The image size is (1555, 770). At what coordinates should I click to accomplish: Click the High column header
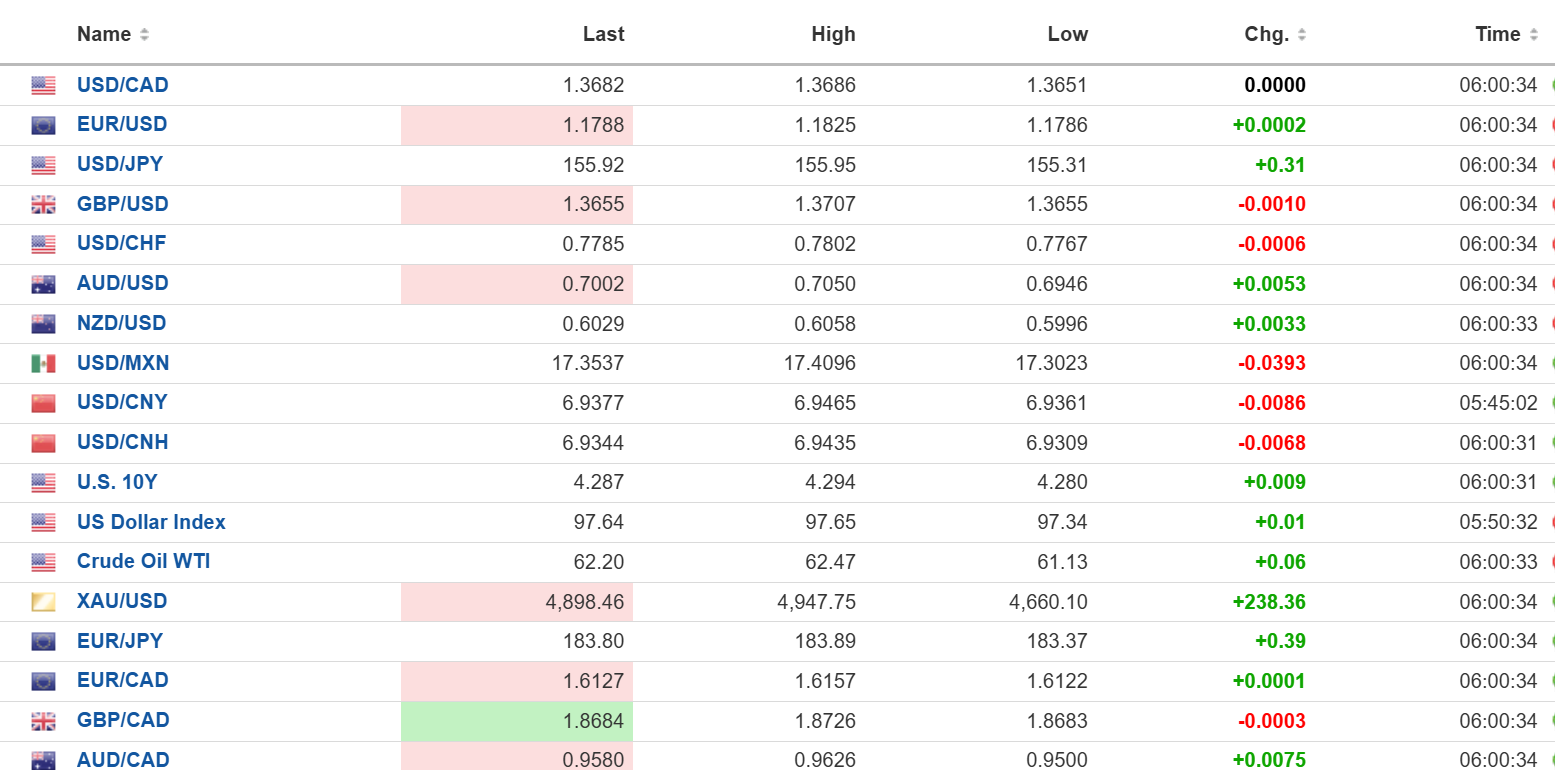(833, 34)
